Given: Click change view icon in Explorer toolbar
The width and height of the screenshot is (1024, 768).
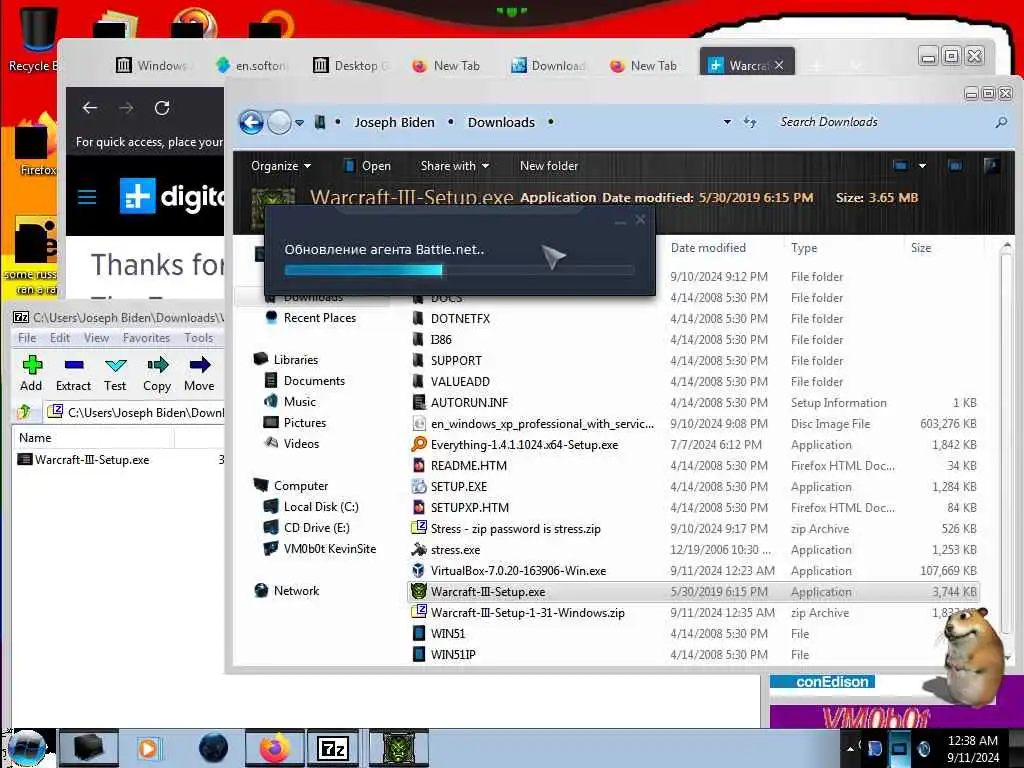Looking at the screenshot, I should point(901,166).
